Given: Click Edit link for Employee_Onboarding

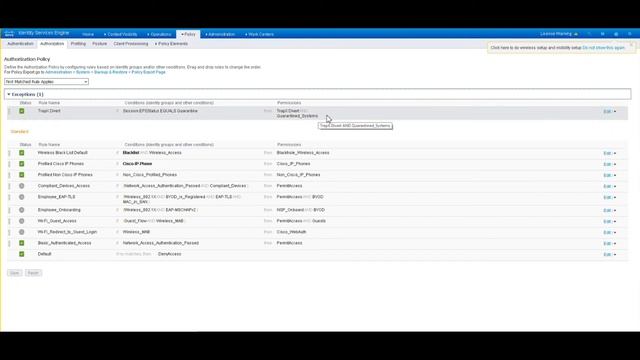Looking at the screenshot, I should pyautogui.click(x=607, y=210).
